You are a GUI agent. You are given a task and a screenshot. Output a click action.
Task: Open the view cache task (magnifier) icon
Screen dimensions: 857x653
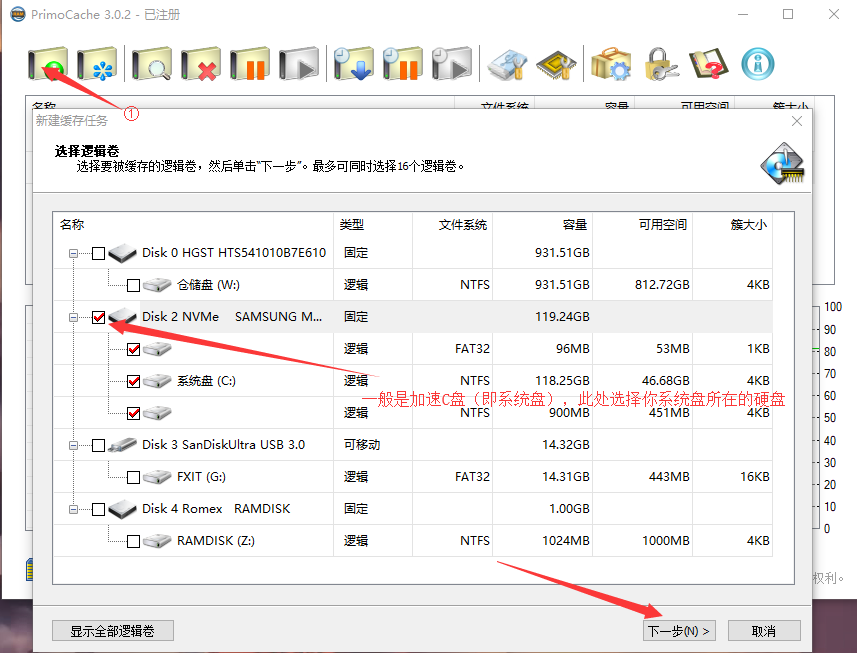(152, 64)
